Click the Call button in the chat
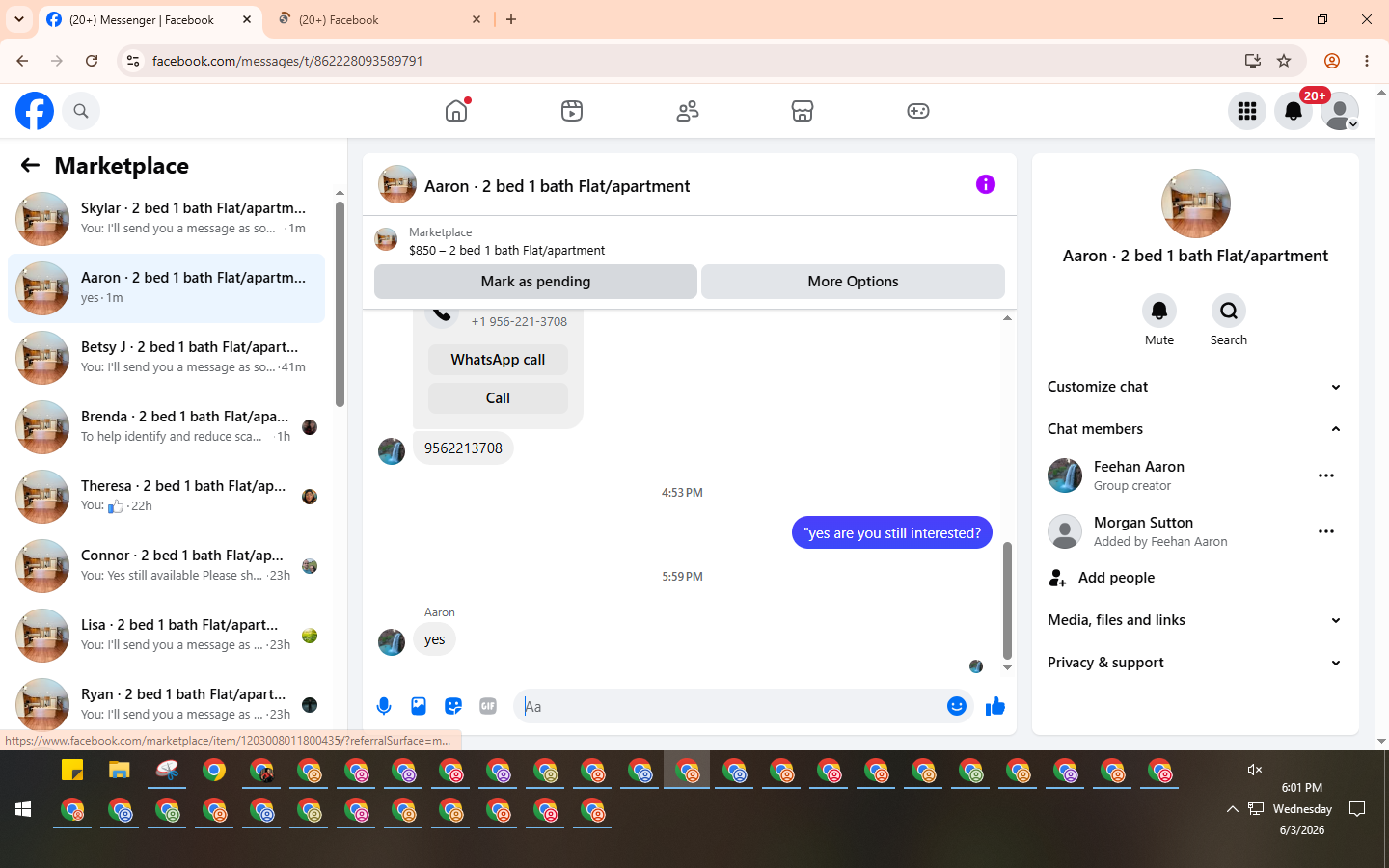This screenshot has width=1389, height=868. click(x=498, y=398)
